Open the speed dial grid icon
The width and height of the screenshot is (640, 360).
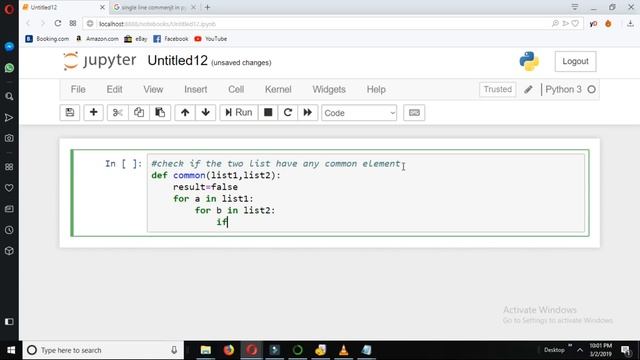[73, 23]
